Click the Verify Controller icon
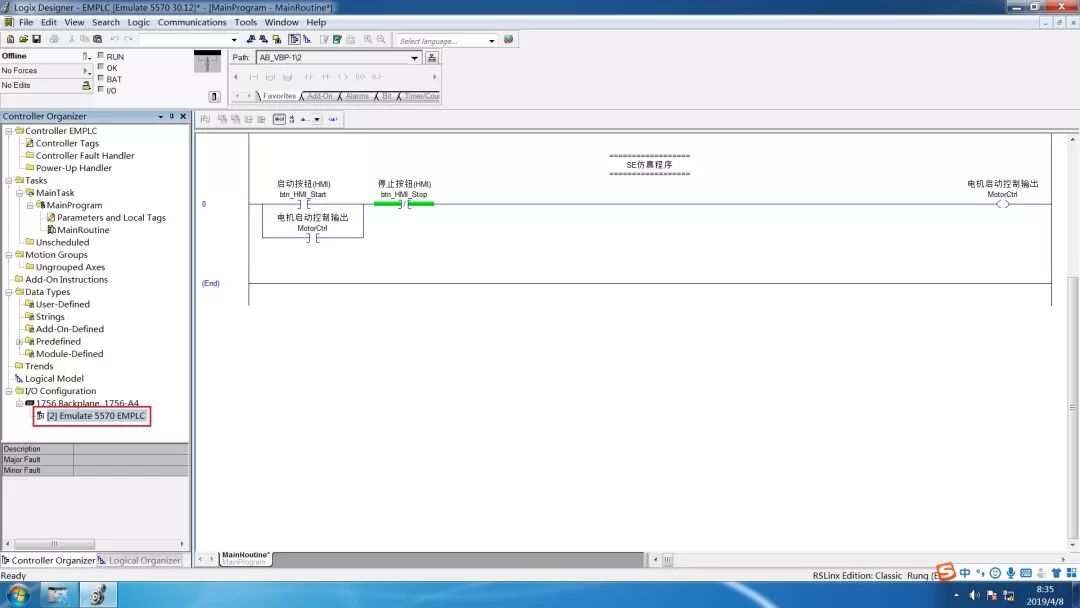Viewport: 1080px width, 608px height. click(x=338, y=39)
